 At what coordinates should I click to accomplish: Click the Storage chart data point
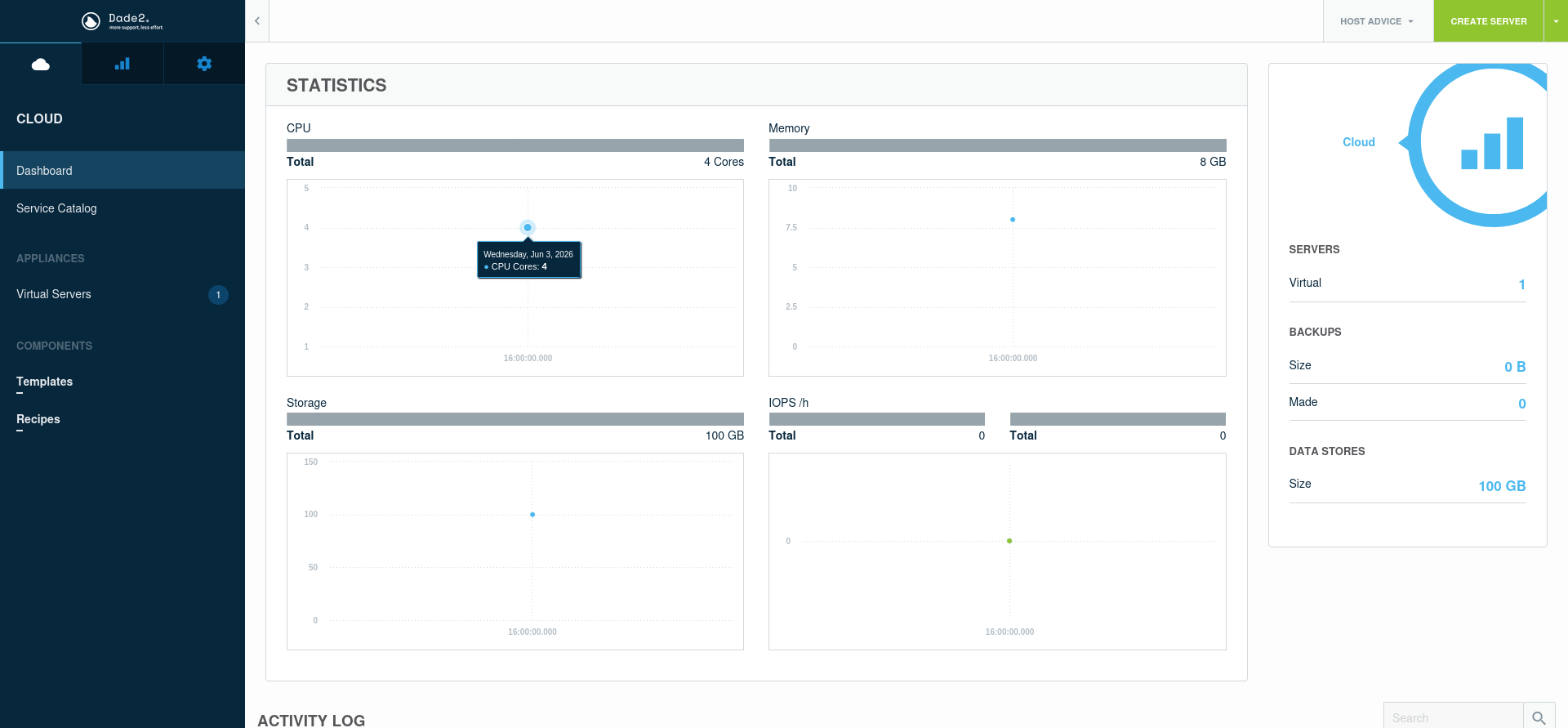tap(532, 515)
